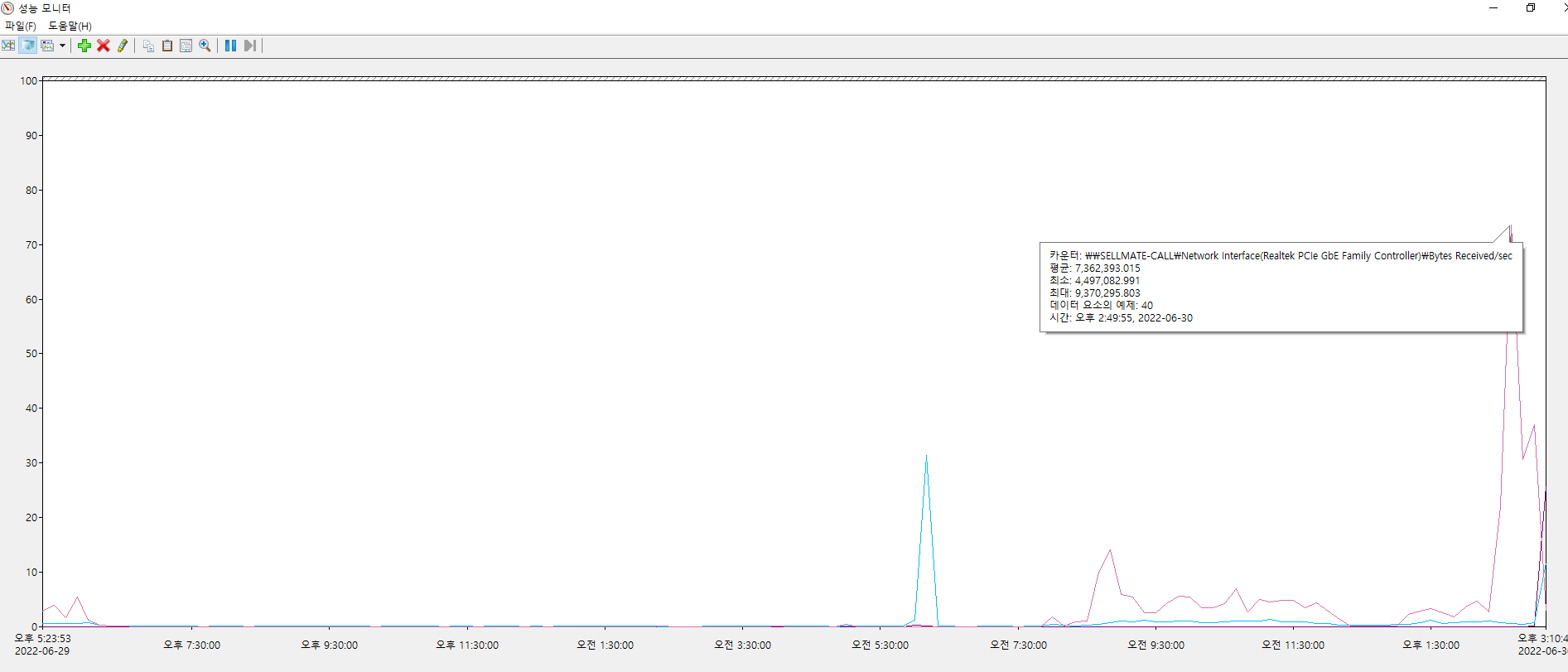
Task: Click the 오전 11:30:00 time axis label
Action: click(1293, 645)
